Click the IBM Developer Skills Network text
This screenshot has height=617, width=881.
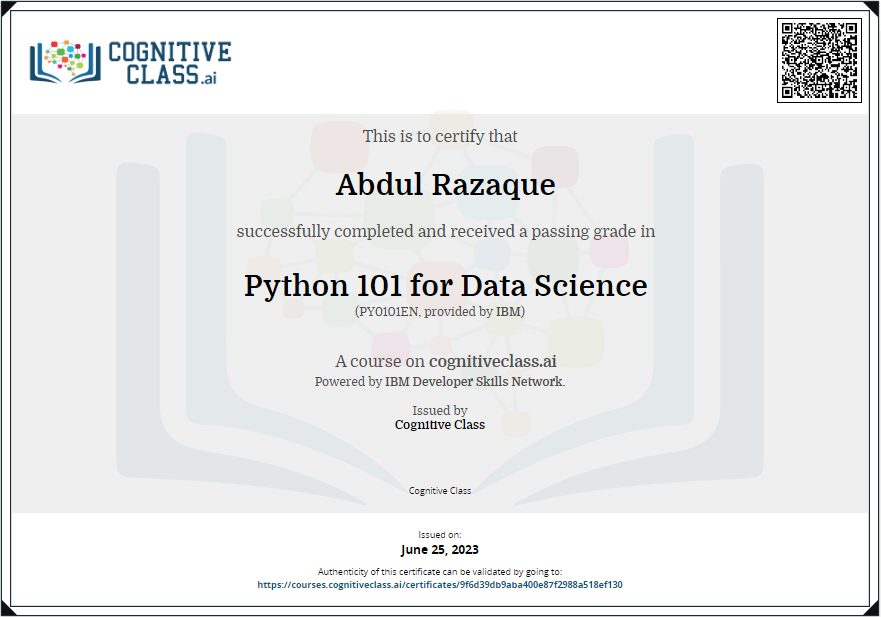click(x=474, y=382)
